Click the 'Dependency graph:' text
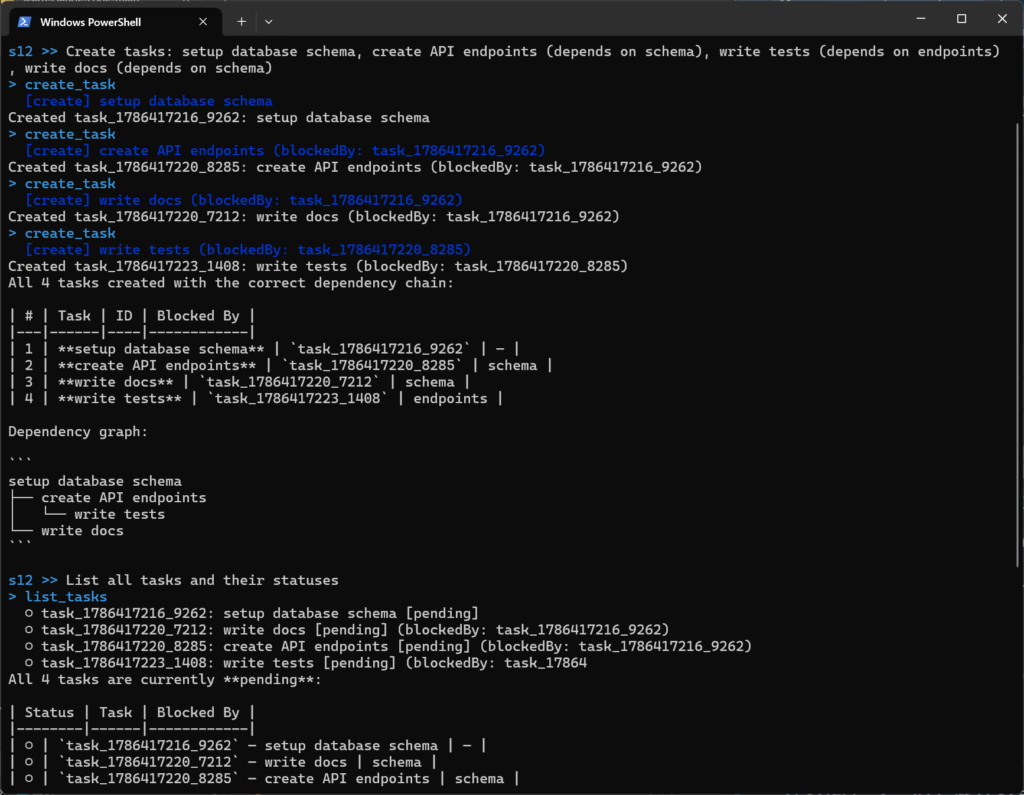The width and height of the screenshot is (1024, 795). click(78, 432)
